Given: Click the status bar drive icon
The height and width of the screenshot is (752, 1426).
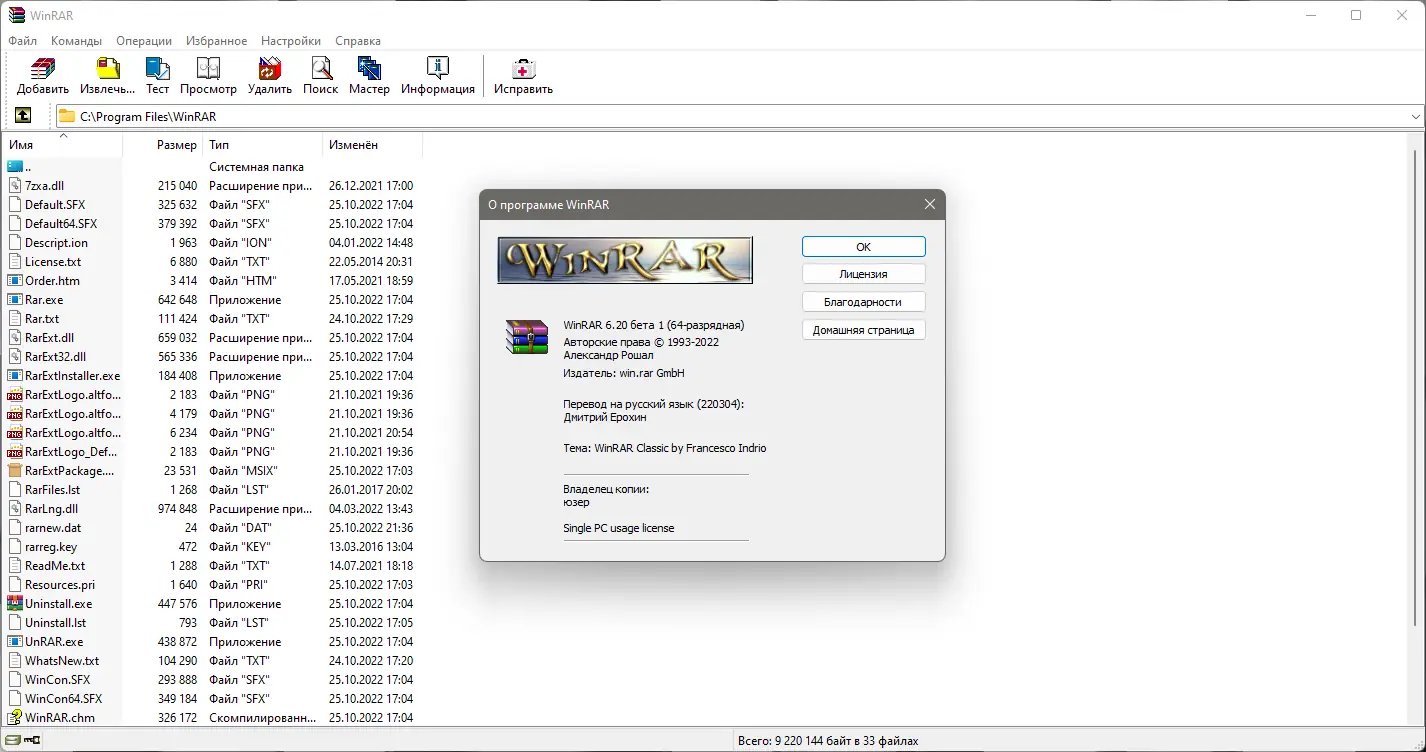Looking at the screenshot, I should coord(12,741).
